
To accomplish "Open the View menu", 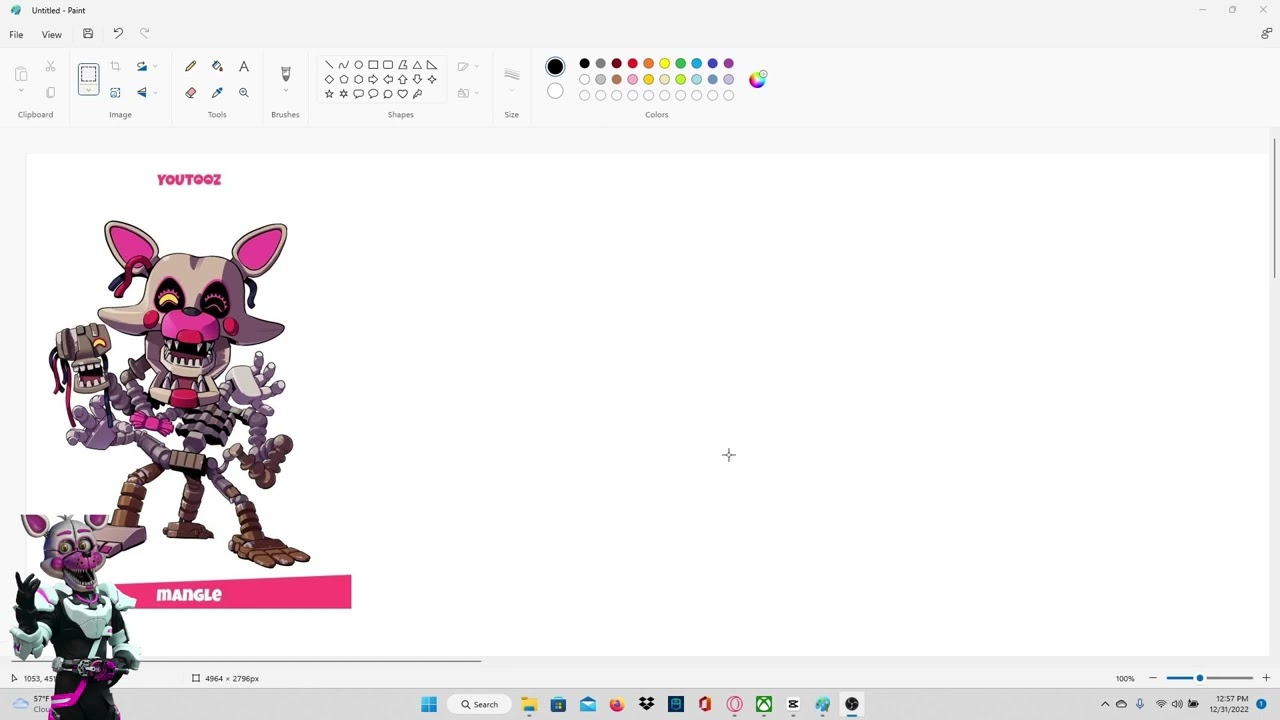I will pyautogui.click(x=51, y=34).
